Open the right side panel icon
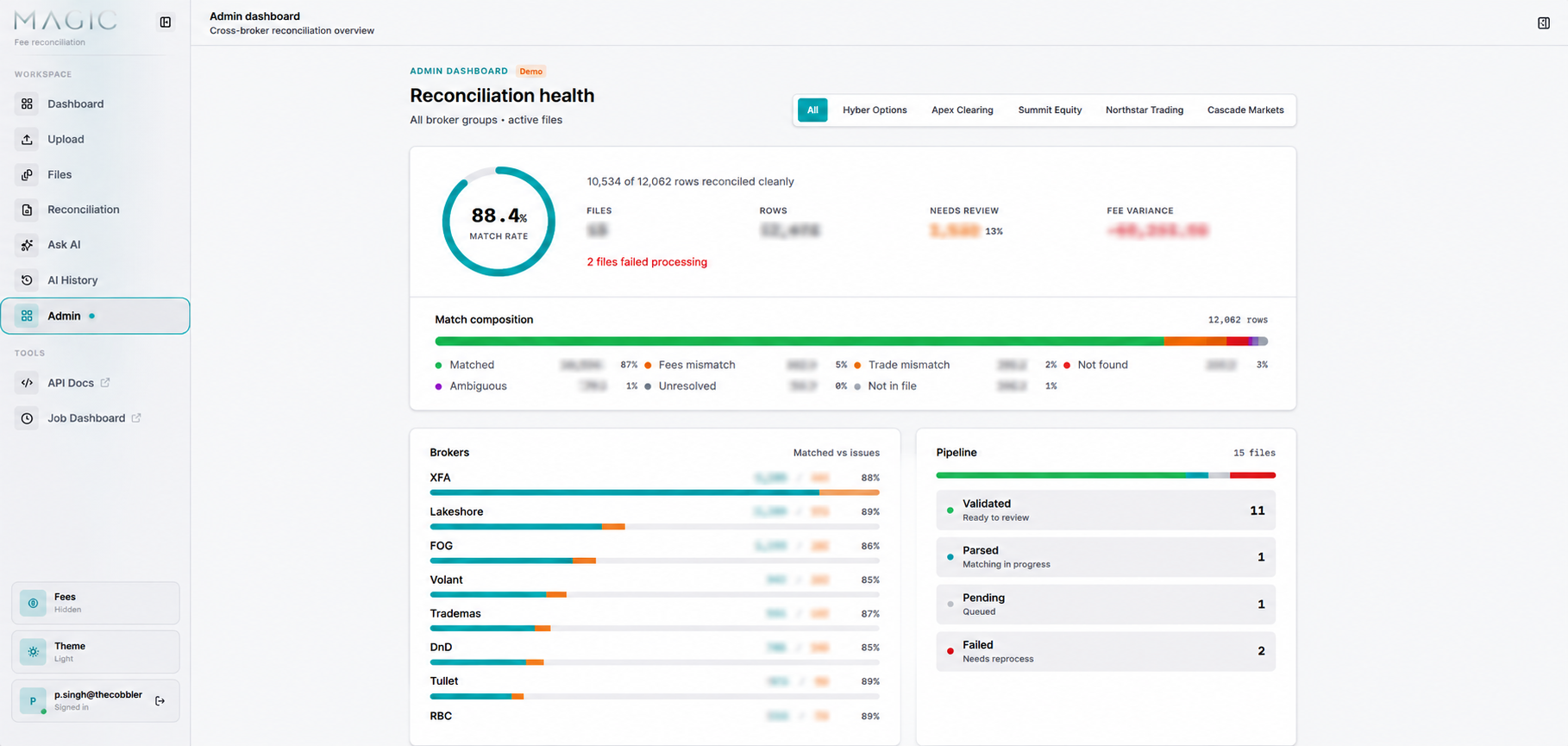Screen dimensions: 1568x746 tap(1544, 23)
